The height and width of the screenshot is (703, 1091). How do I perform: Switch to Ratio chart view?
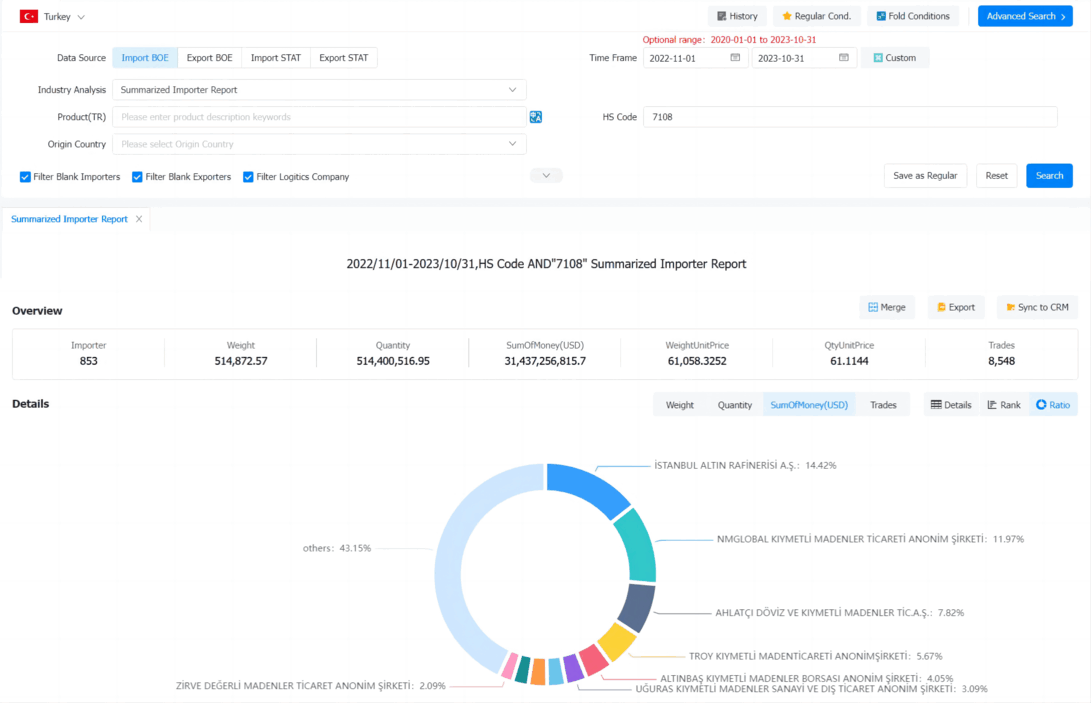pyautogui.click(x=1053, y=404)
